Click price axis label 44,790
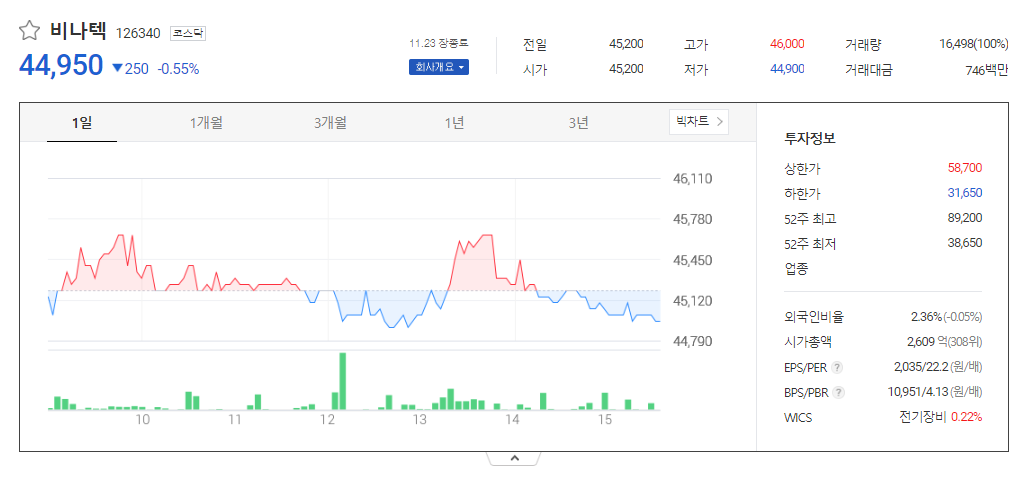The image size is (1027, 479). pos(694,341)
